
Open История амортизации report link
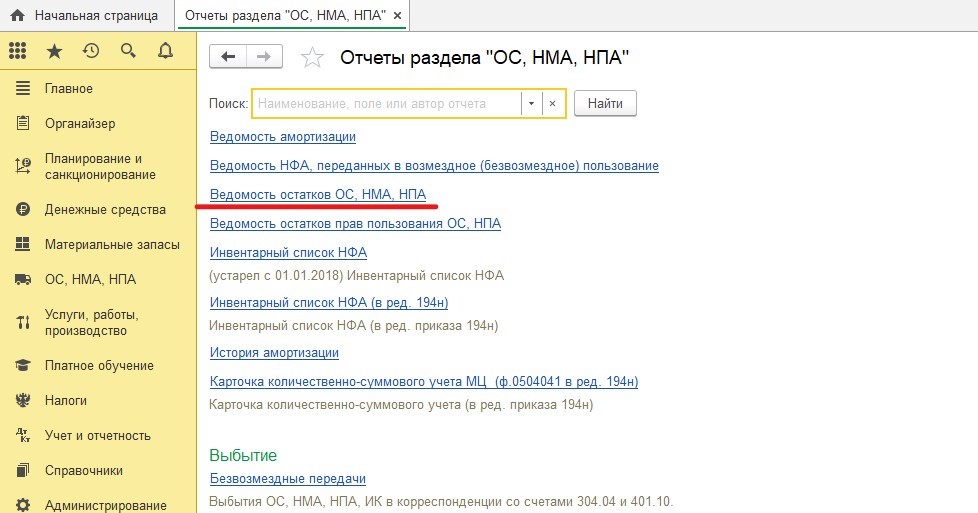274,352
